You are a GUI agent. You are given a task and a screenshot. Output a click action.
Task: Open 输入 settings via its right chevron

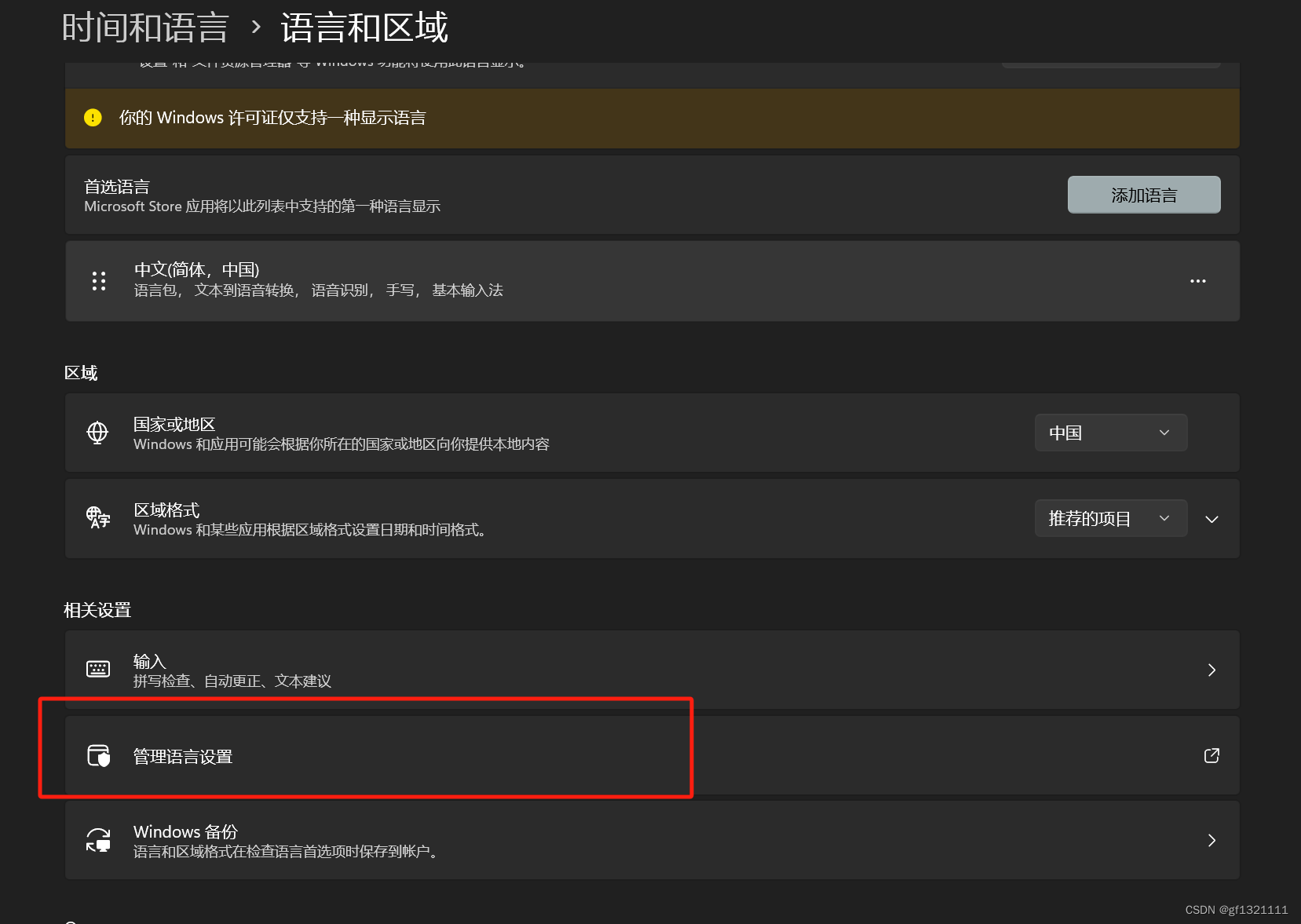coord(1211,670)
